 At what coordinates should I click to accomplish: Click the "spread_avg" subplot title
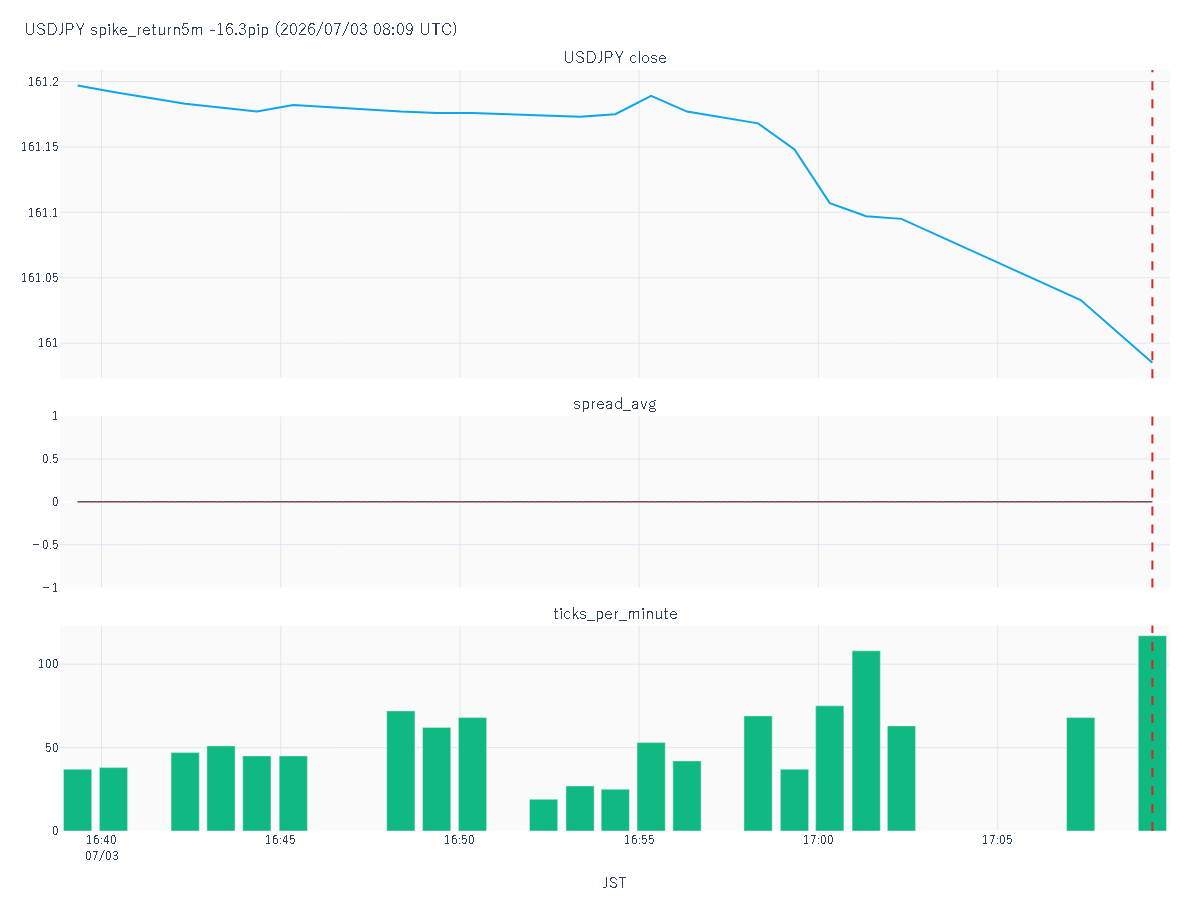(x=615, y=404)
